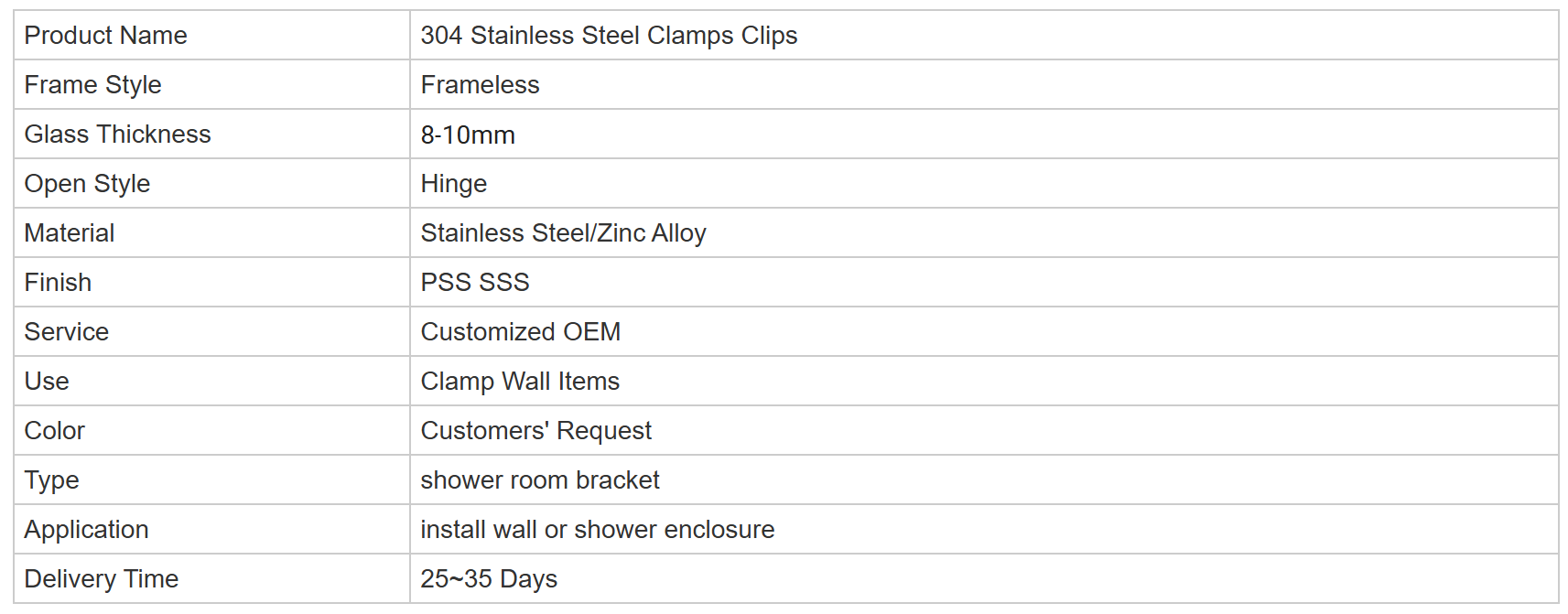Select the Customers' Request text
Screen dimensions: 1568x614
coord(536,431)
